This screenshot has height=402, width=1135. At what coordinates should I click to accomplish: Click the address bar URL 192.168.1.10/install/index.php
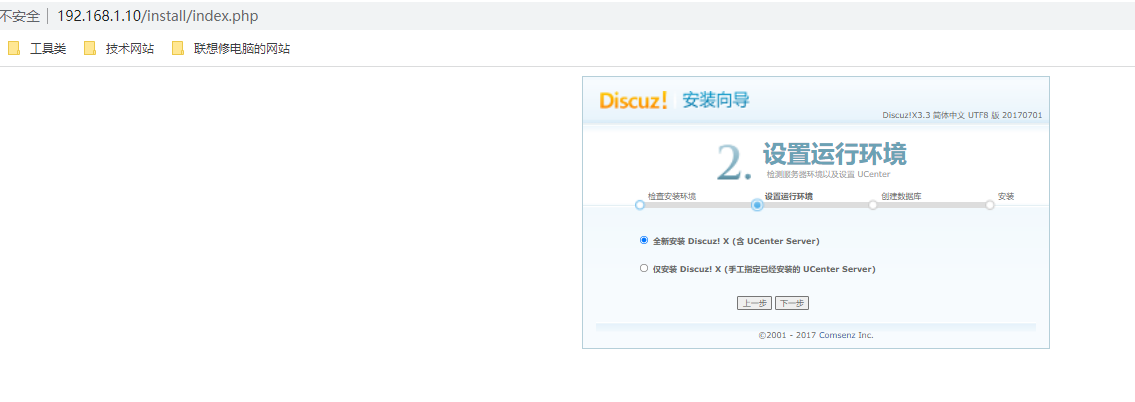point(157,16)
